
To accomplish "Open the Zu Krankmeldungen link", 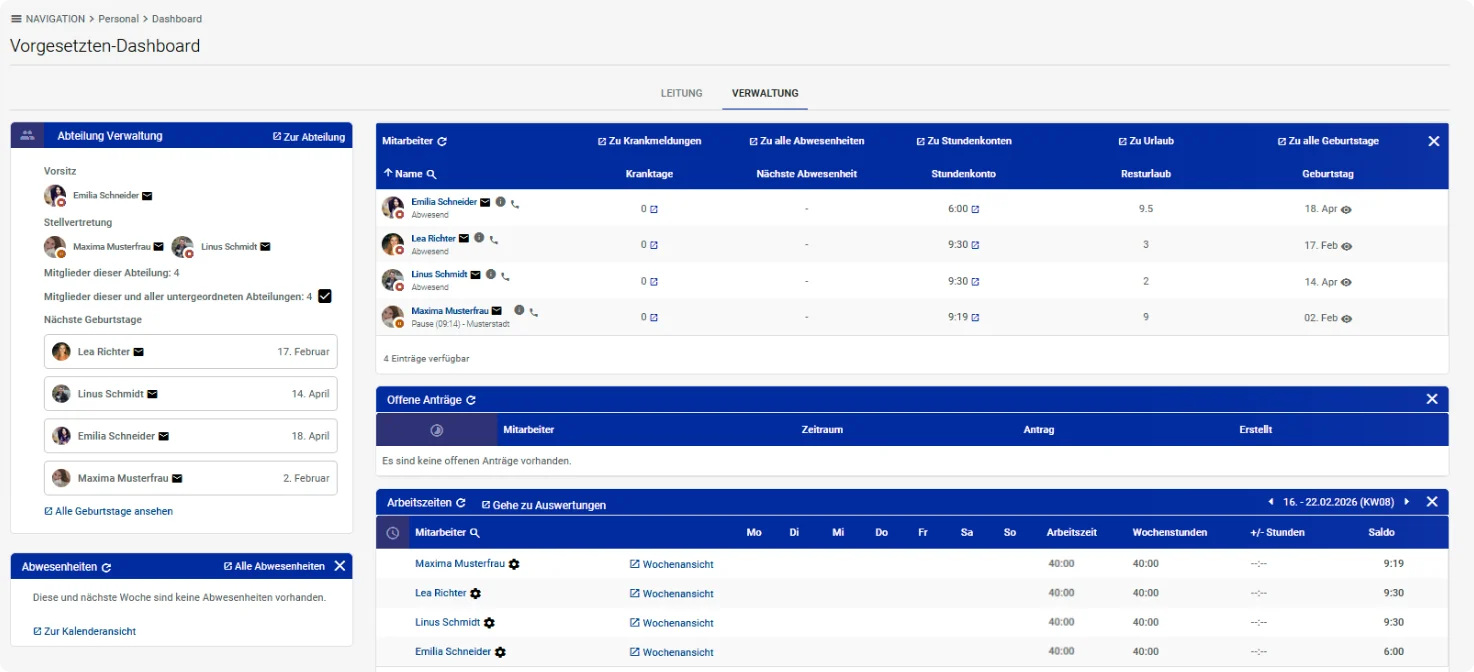I will (x=649, y=141).
